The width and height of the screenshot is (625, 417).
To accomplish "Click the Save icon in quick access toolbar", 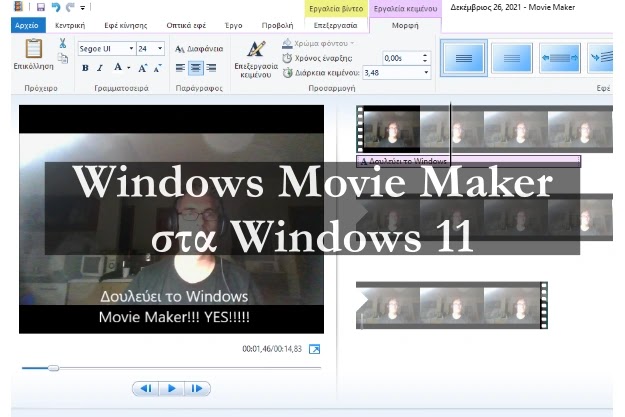I will (40, 7).
